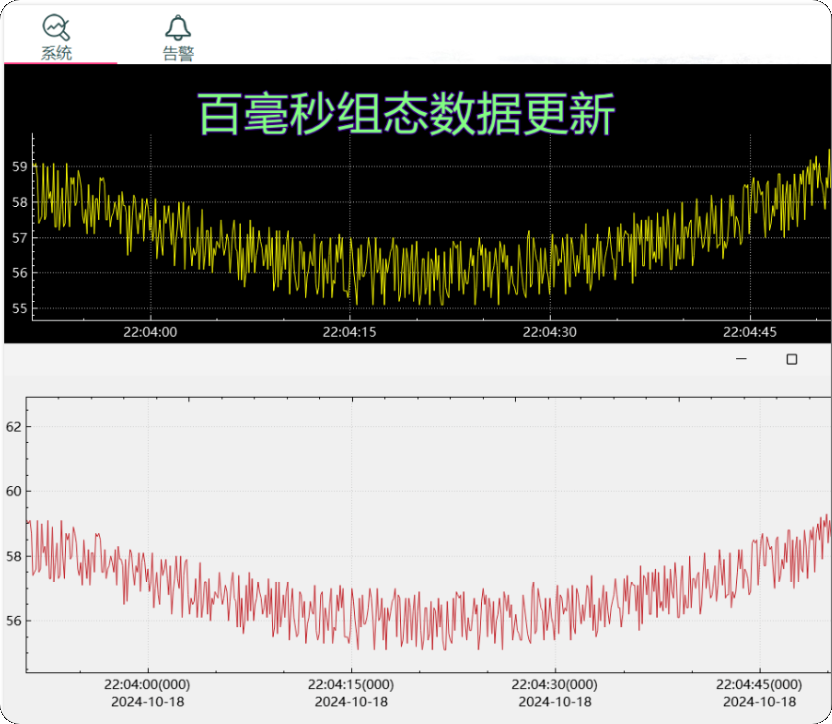
Task: Click 22:04:45(000) label on lower chart
Action: (759, 685)
